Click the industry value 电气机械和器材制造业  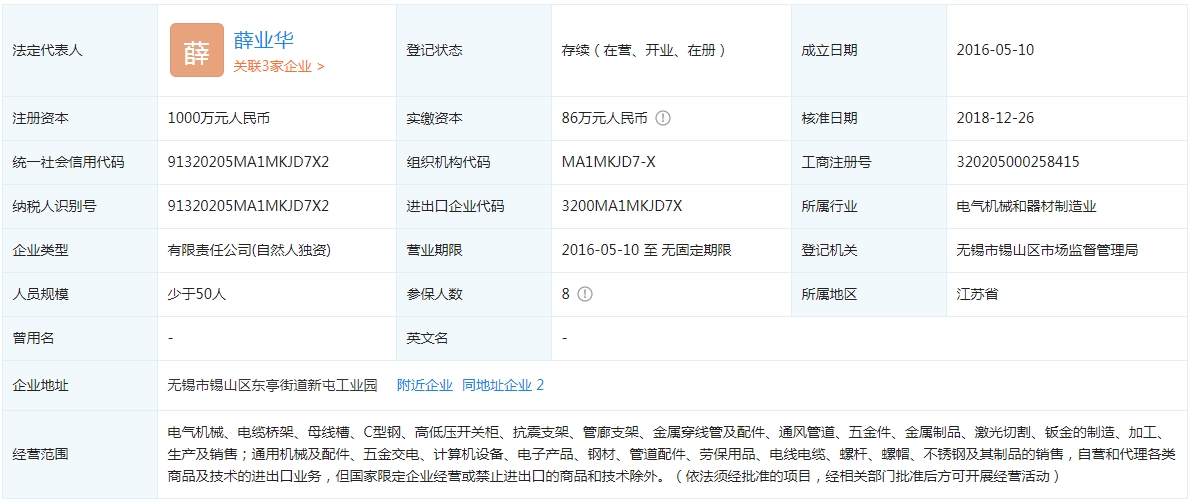1026,206
